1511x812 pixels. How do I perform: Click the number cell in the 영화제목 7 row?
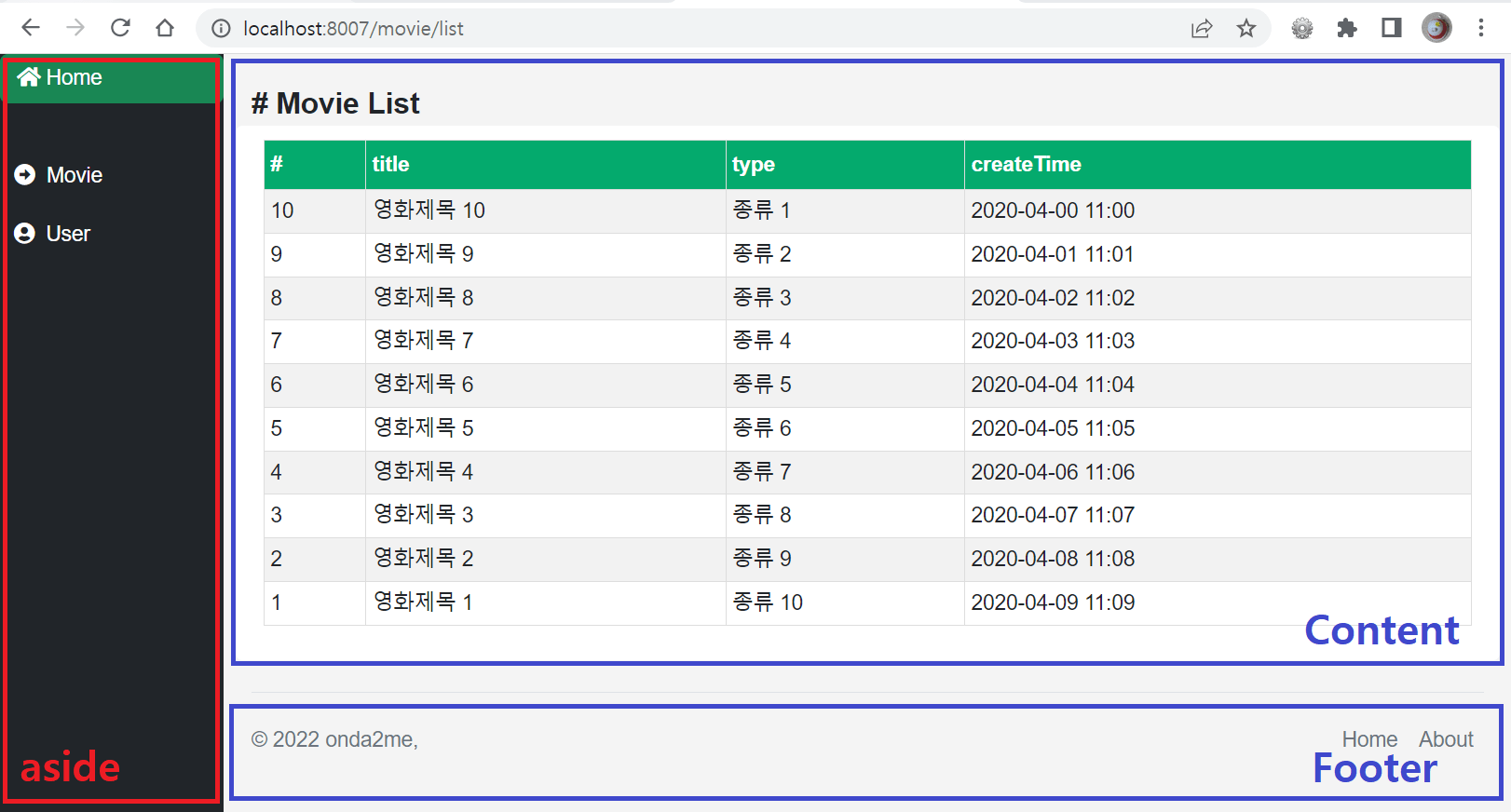[315, 341]
